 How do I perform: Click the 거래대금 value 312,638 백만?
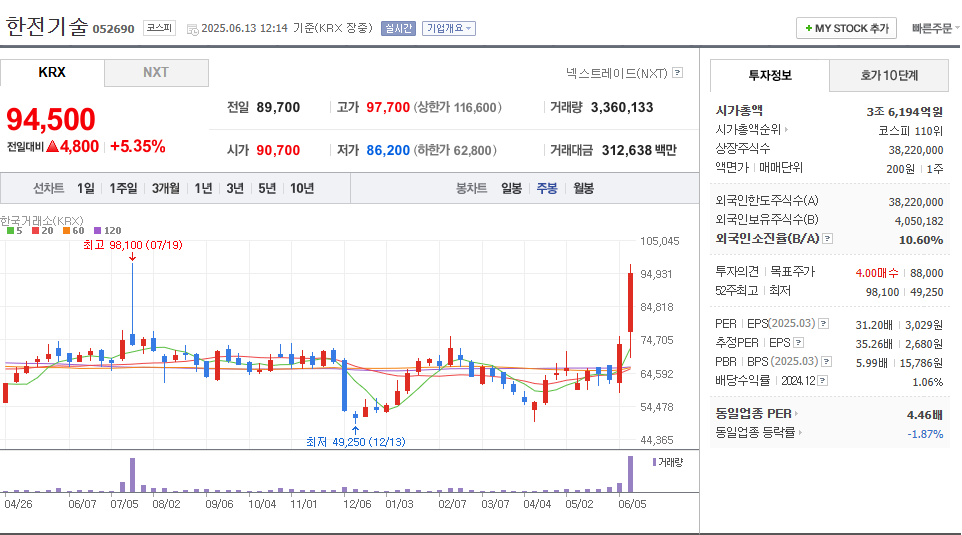[639, 150]
